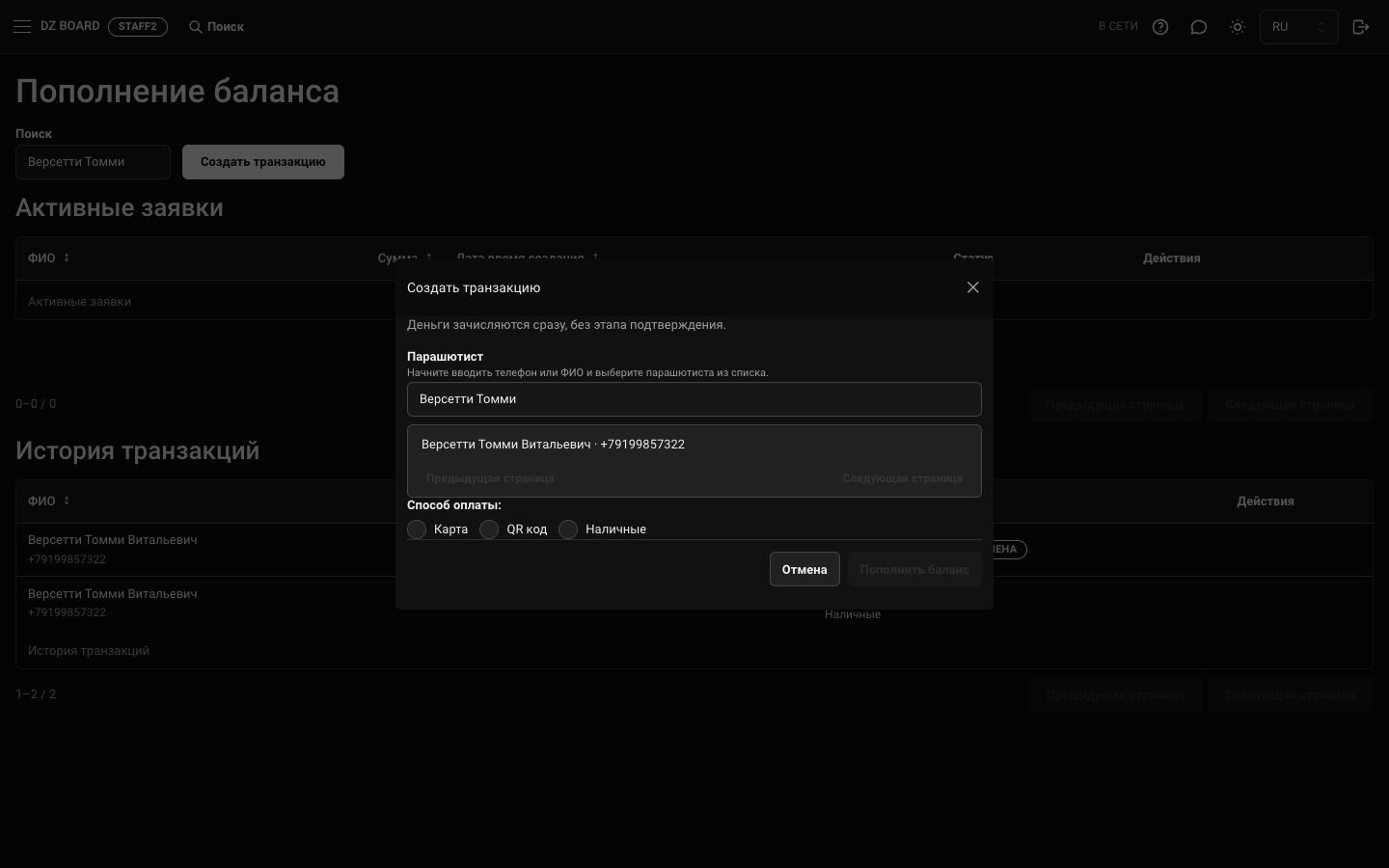The height and width of the screenshot is (868, 1389).
Task: Click the 1–2 / 2 pagination counter
Action: (x=36, y=694)
